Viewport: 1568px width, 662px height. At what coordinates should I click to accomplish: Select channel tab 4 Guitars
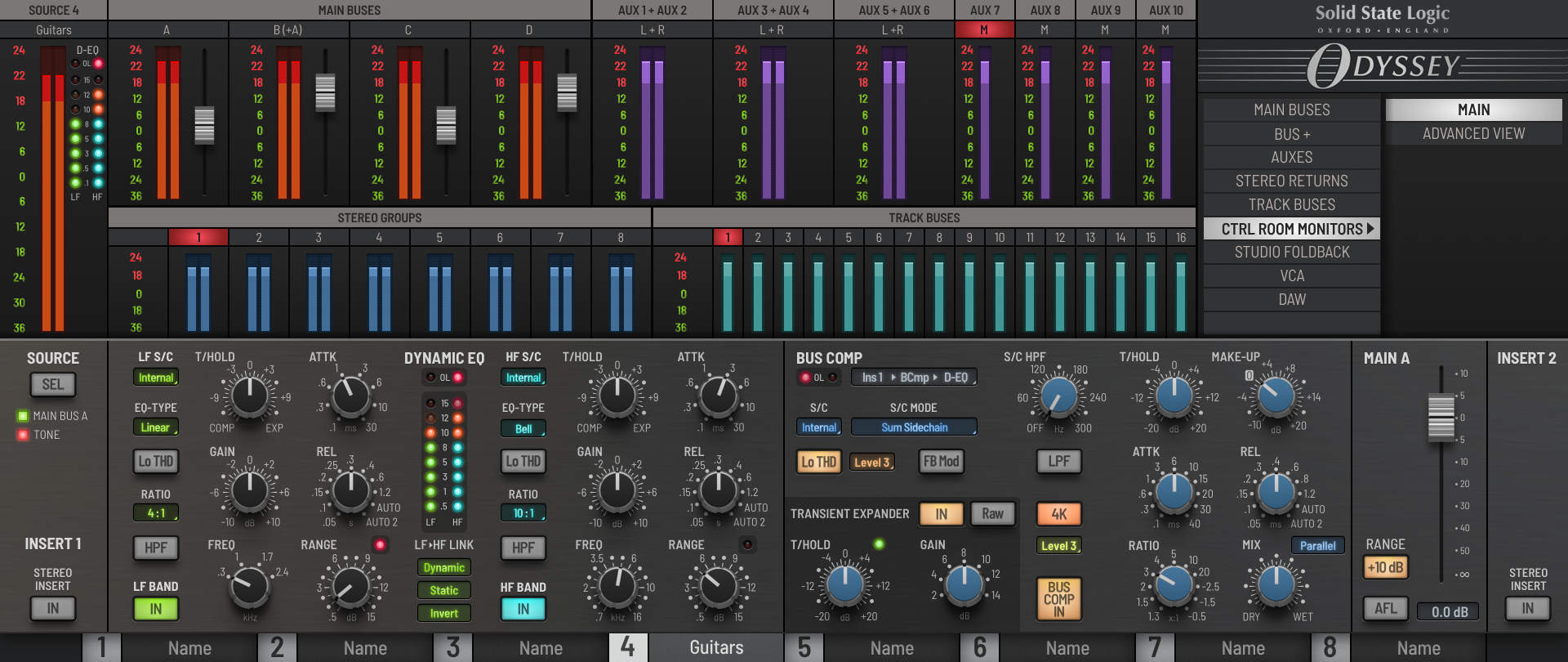pos(697,647)
